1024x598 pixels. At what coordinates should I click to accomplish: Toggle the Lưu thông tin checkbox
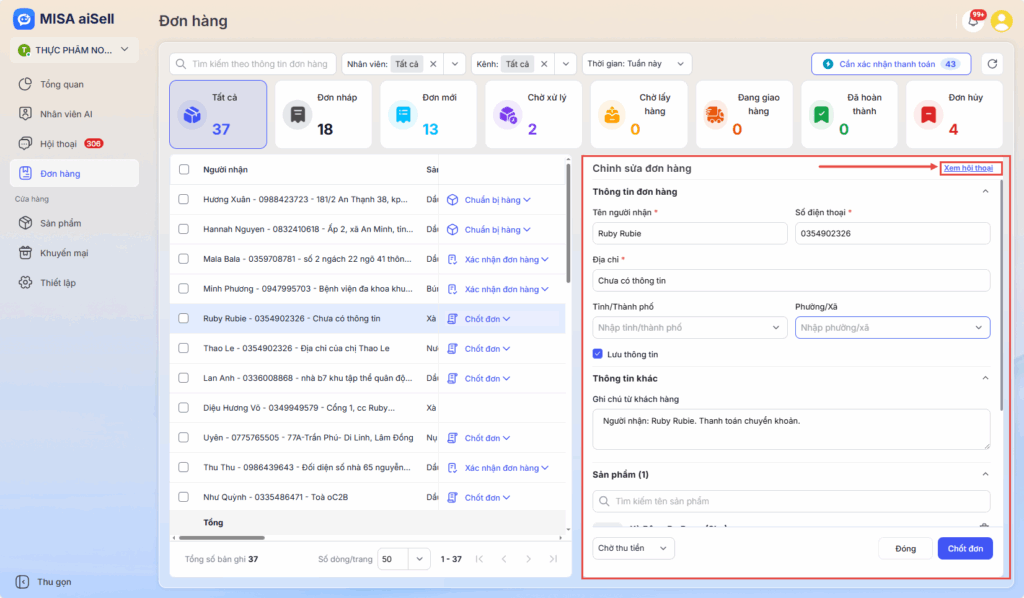click(x=598, y=354)
